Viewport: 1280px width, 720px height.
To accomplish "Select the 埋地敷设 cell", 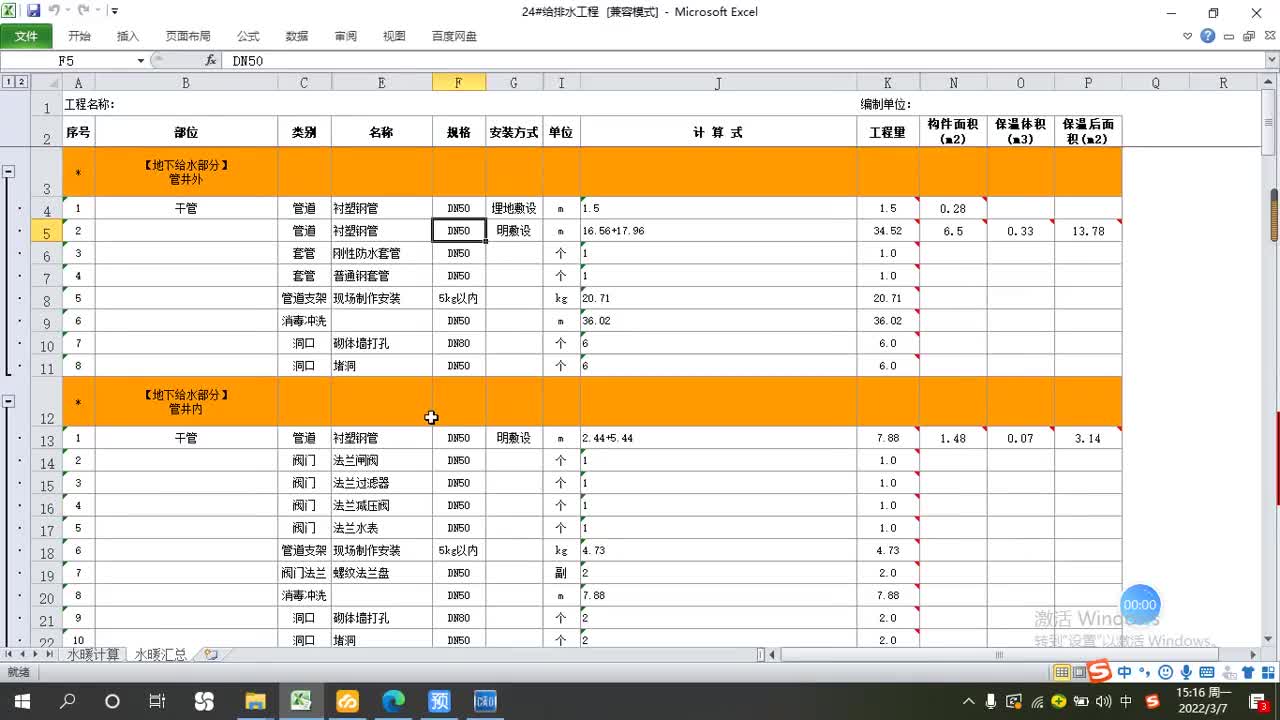I will point(513,208).
